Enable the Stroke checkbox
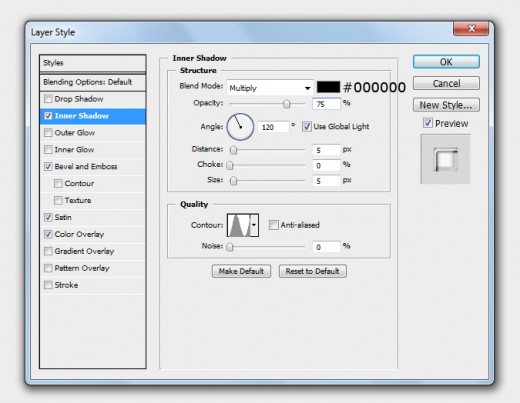 [48, 285]
